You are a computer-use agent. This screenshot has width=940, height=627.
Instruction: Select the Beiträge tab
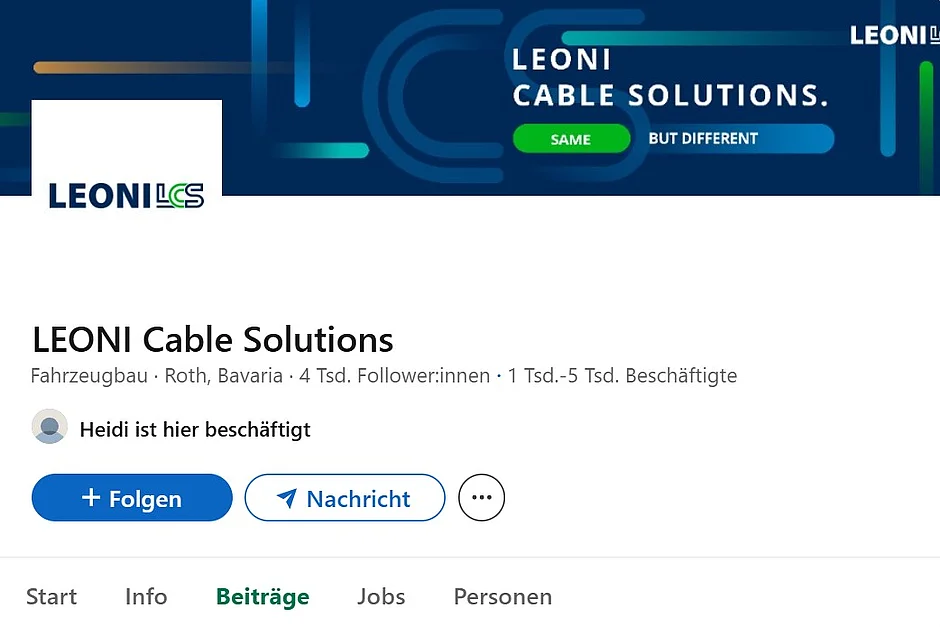262,597
